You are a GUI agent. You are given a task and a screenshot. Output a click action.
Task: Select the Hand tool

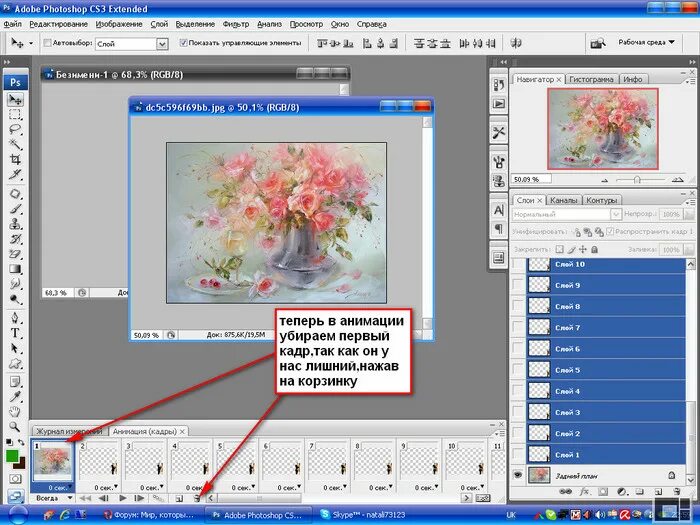[16, 412]
